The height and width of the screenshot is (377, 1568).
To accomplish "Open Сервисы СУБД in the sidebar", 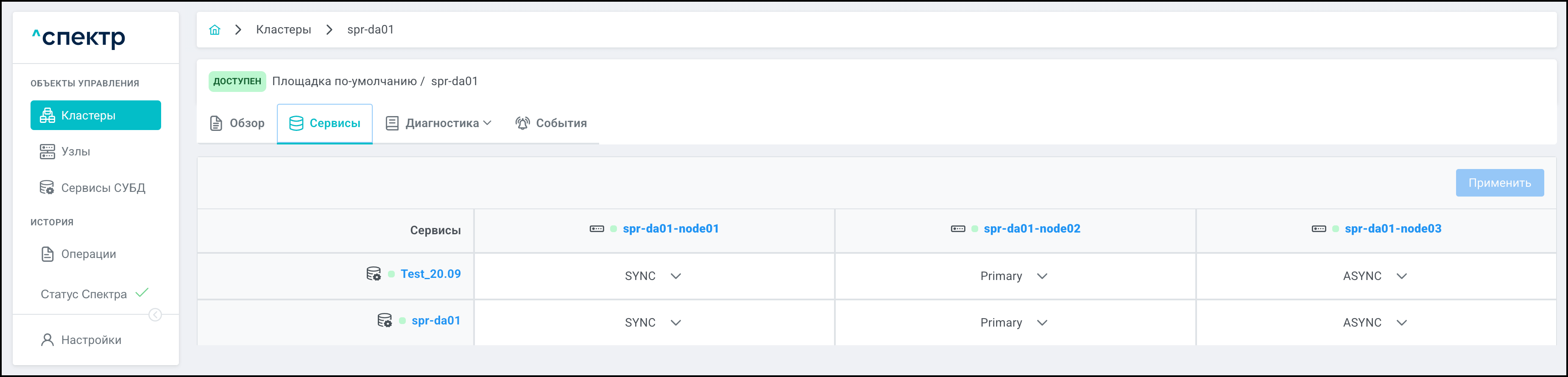I will point(103,188).
